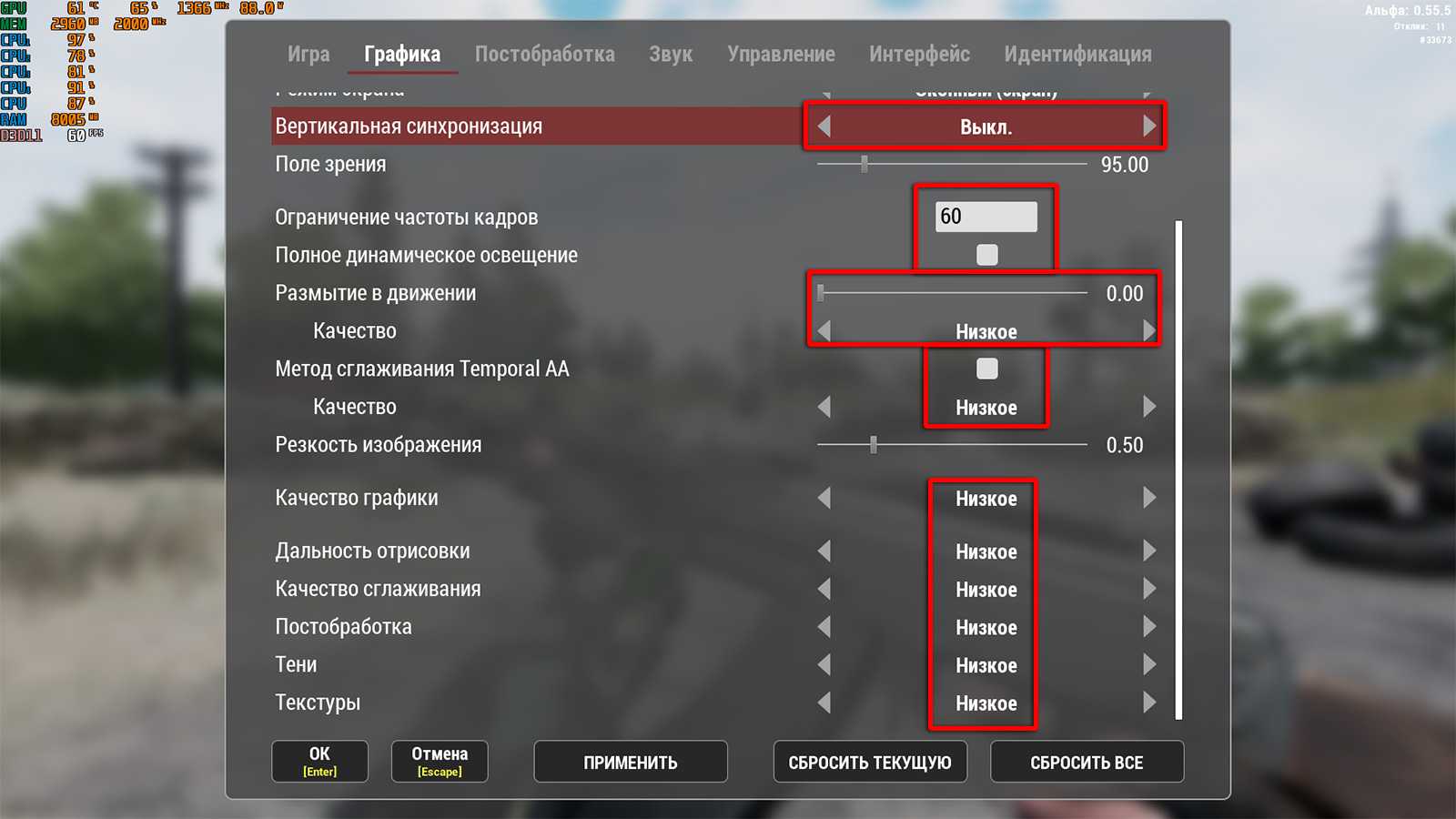Left arrow for Текстуры quality
1456x819 pixels.
824,703
